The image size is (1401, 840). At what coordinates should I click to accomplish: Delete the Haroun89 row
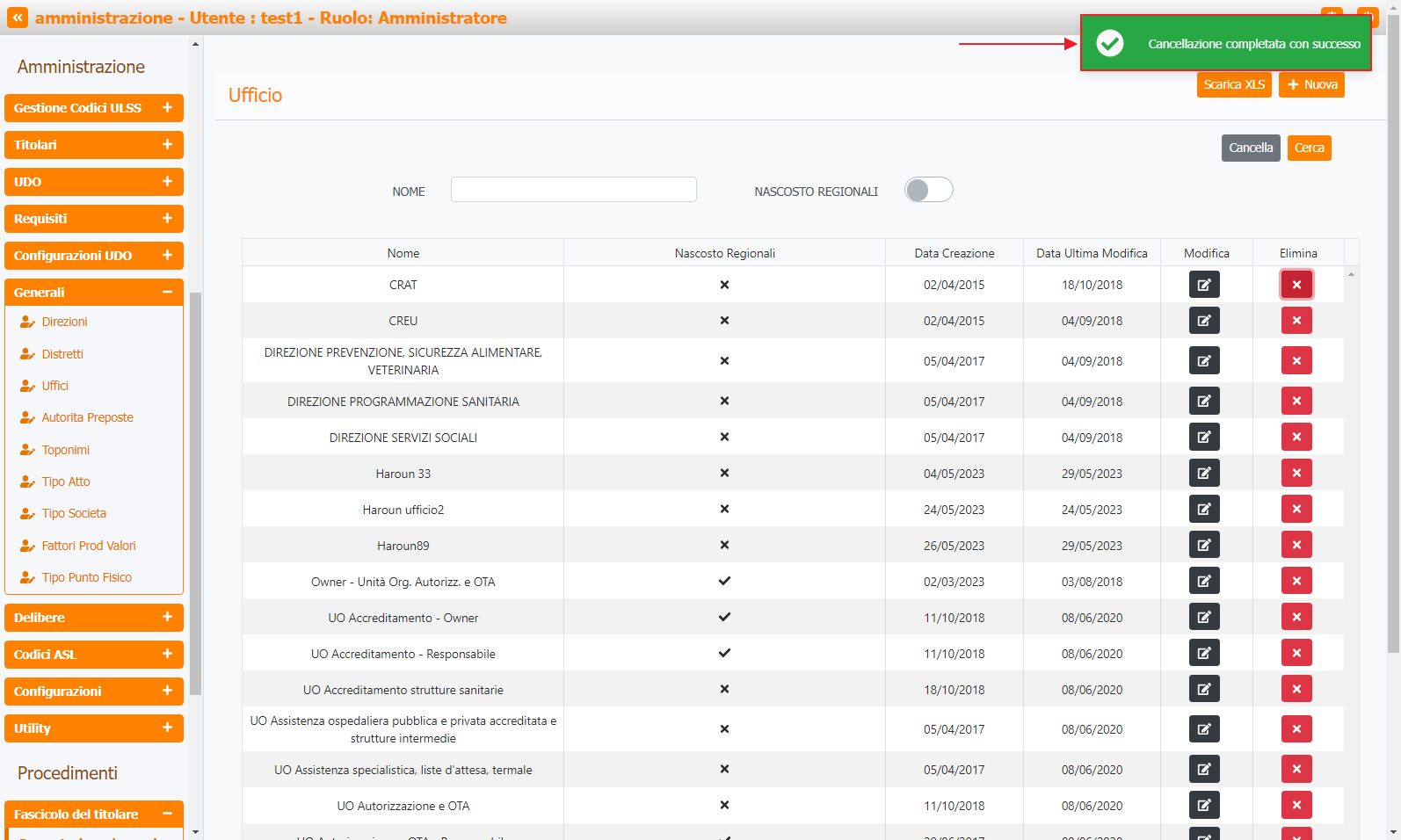(1296, 546)
